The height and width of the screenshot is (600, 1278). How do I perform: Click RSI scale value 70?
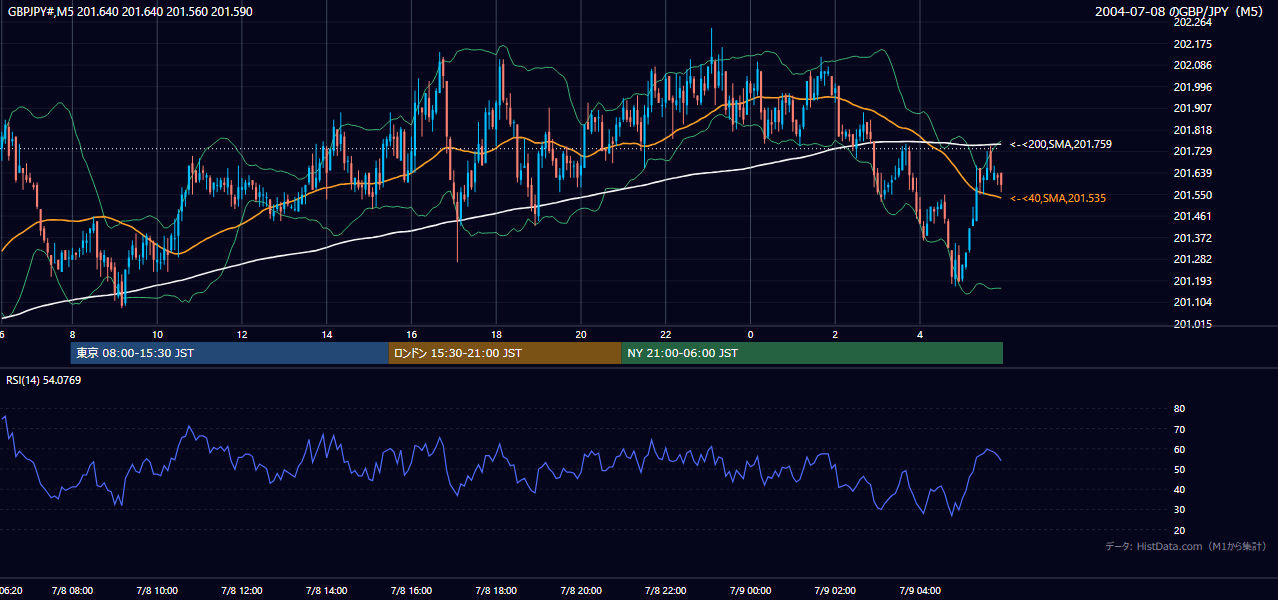(x=1179, y=429)
